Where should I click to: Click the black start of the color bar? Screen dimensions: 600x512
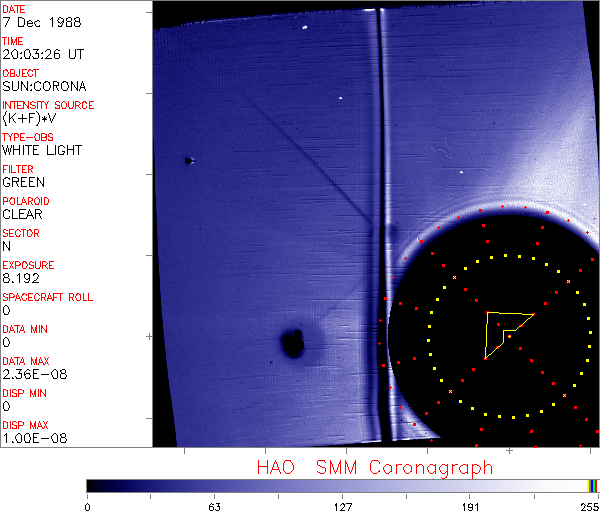[92, 485]
